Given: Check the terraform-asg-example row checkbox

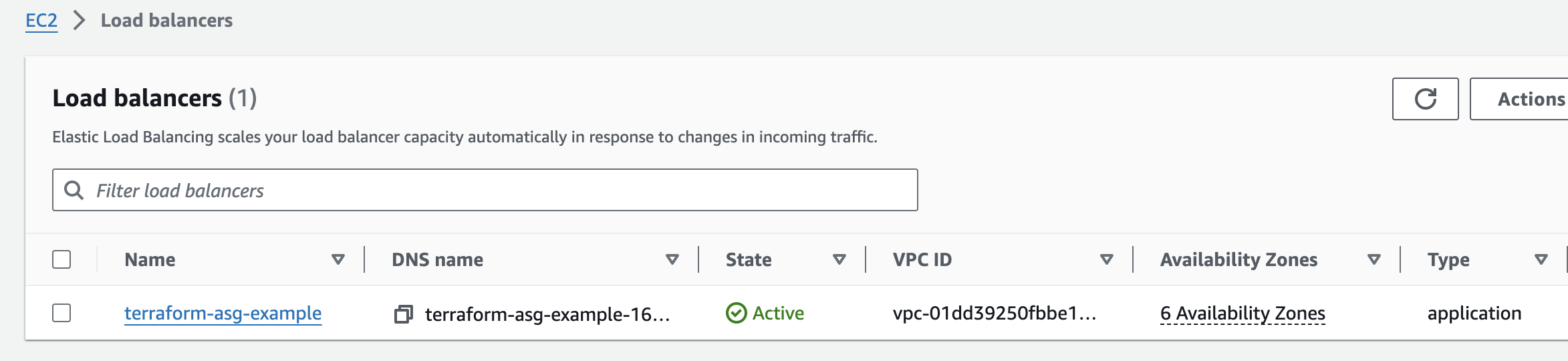Looking at the screenshot, I should click(x=61, y=313).
